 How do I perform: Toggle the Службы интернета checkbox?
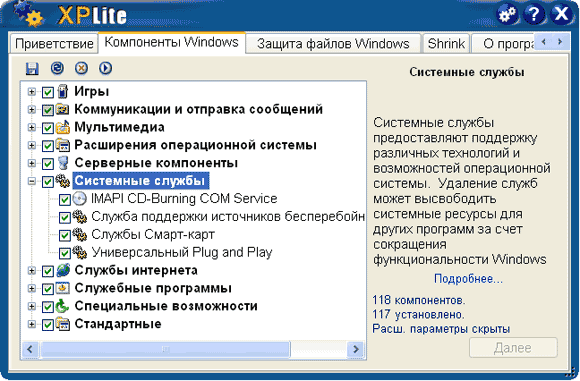coord(48,271)
